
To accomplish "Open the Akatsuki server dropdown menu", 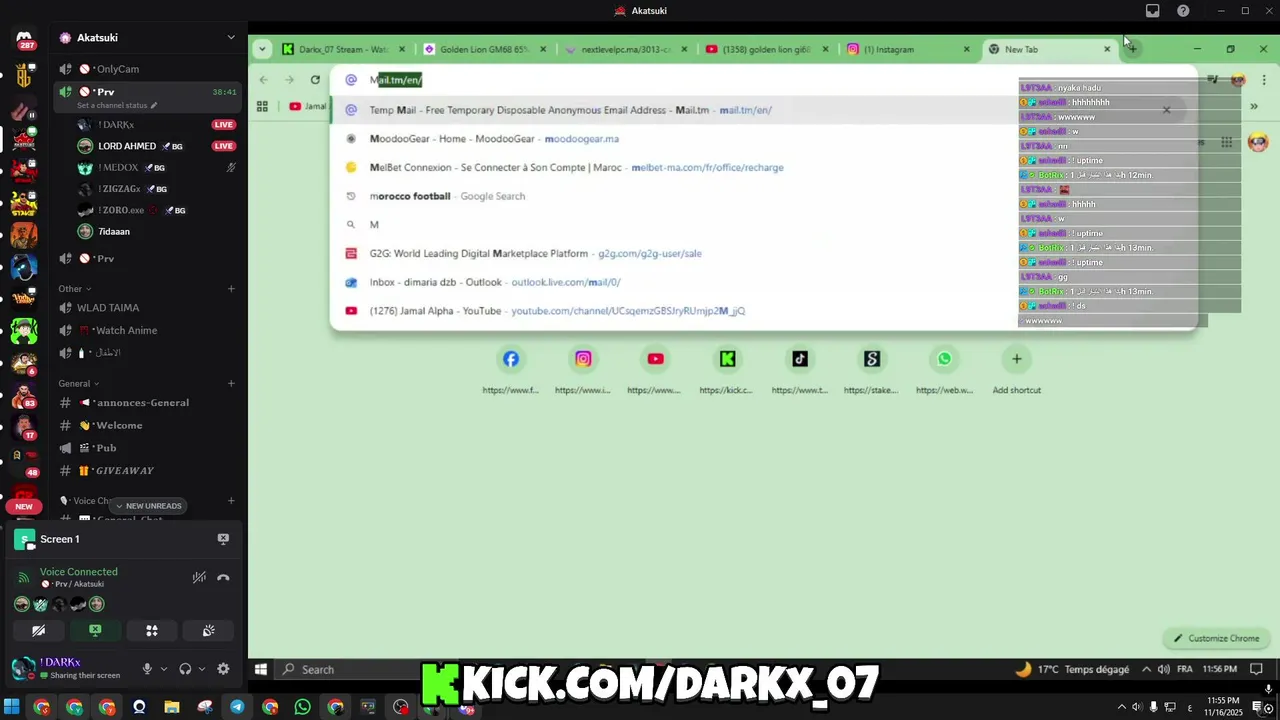I will point(231,38).
